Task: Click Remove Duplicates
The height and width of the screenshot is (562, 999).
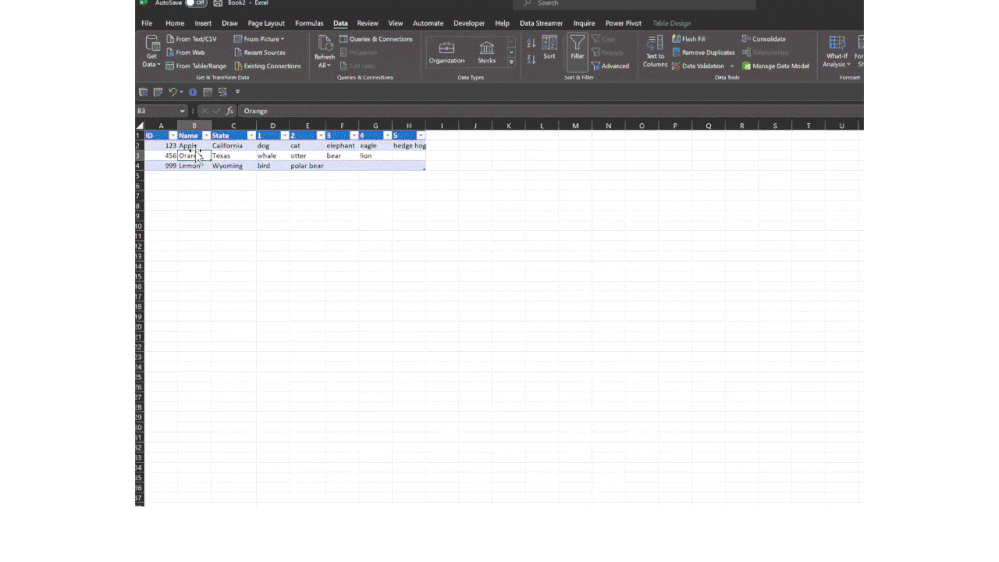Action: (703, 52)
